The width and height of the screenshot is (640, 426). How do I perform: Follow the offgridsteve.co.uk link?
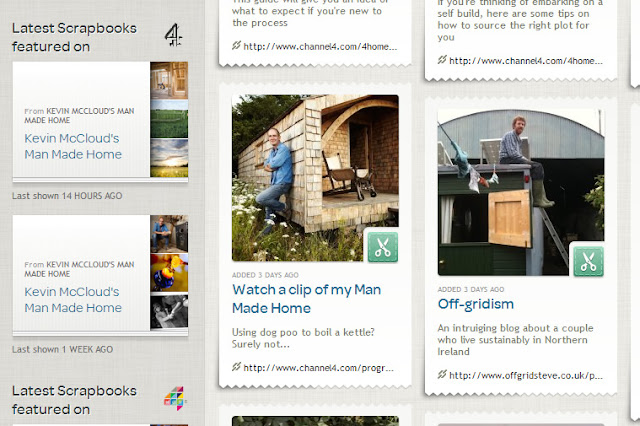pyautogui.click(x=526, y=375)
